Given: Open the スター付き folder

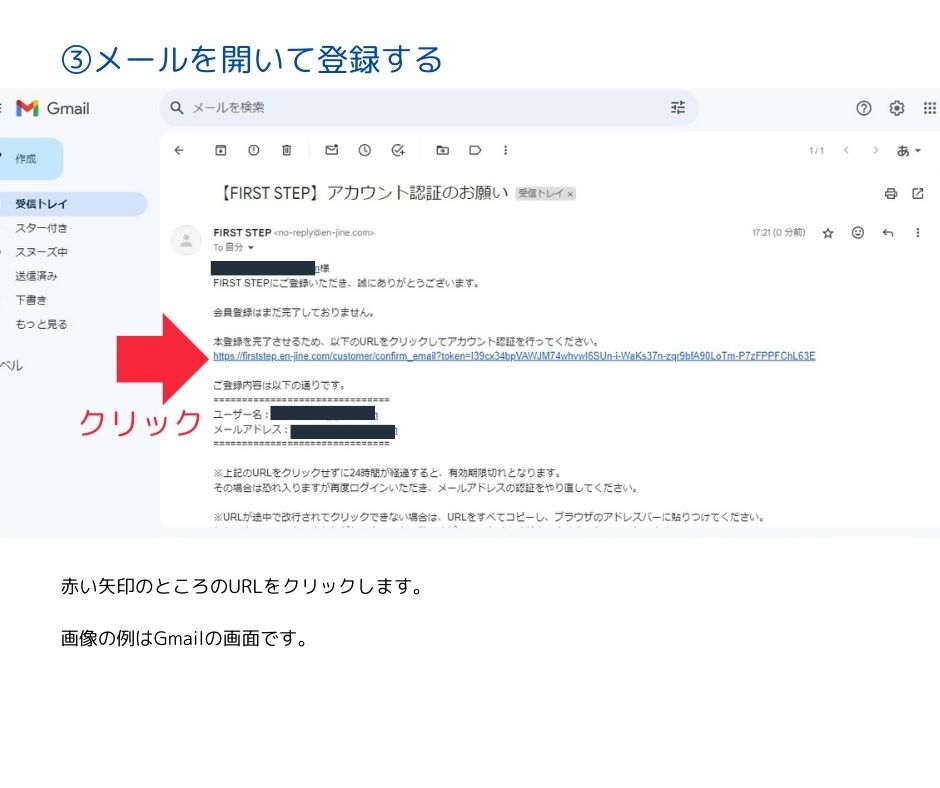Looking at the screenshot, I should [x=41, y=228].
